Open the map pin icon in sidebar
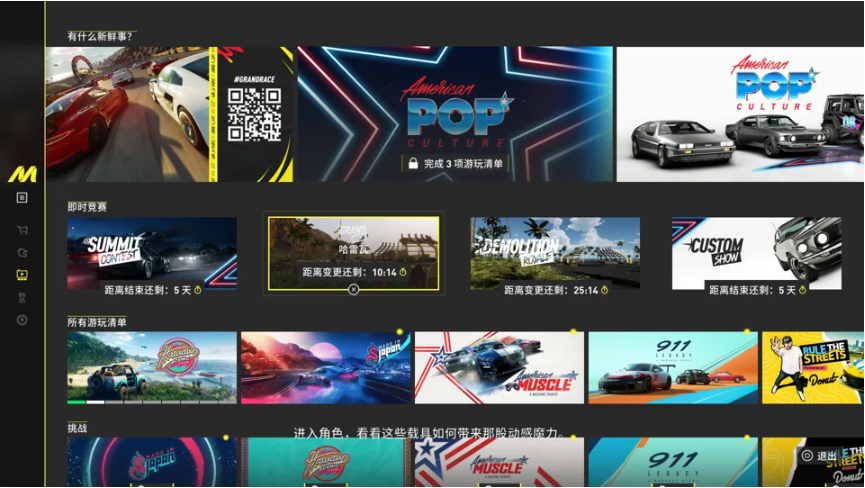The height and width of the screenshot is (488, 865). (22, 298)
